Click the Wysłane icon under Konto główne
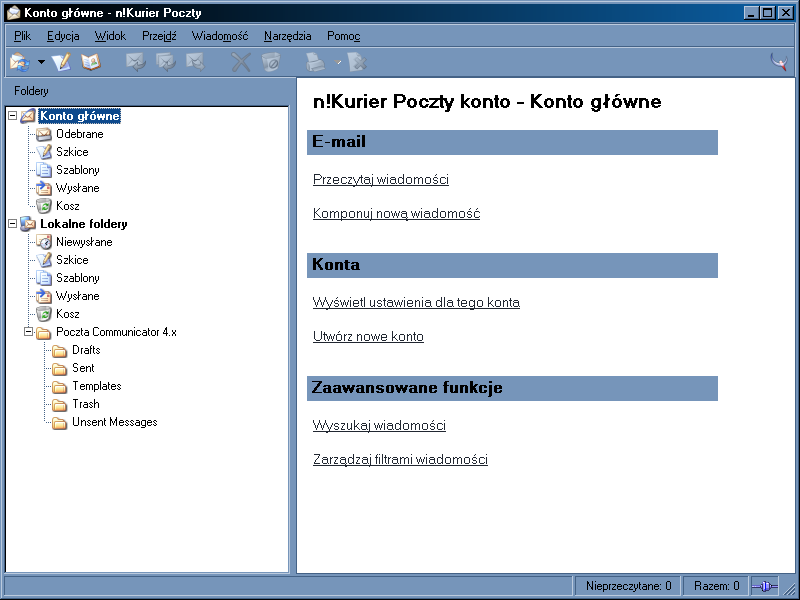Image resolution: width=800 pixels, height=600 pixels. tap(44, 188)
